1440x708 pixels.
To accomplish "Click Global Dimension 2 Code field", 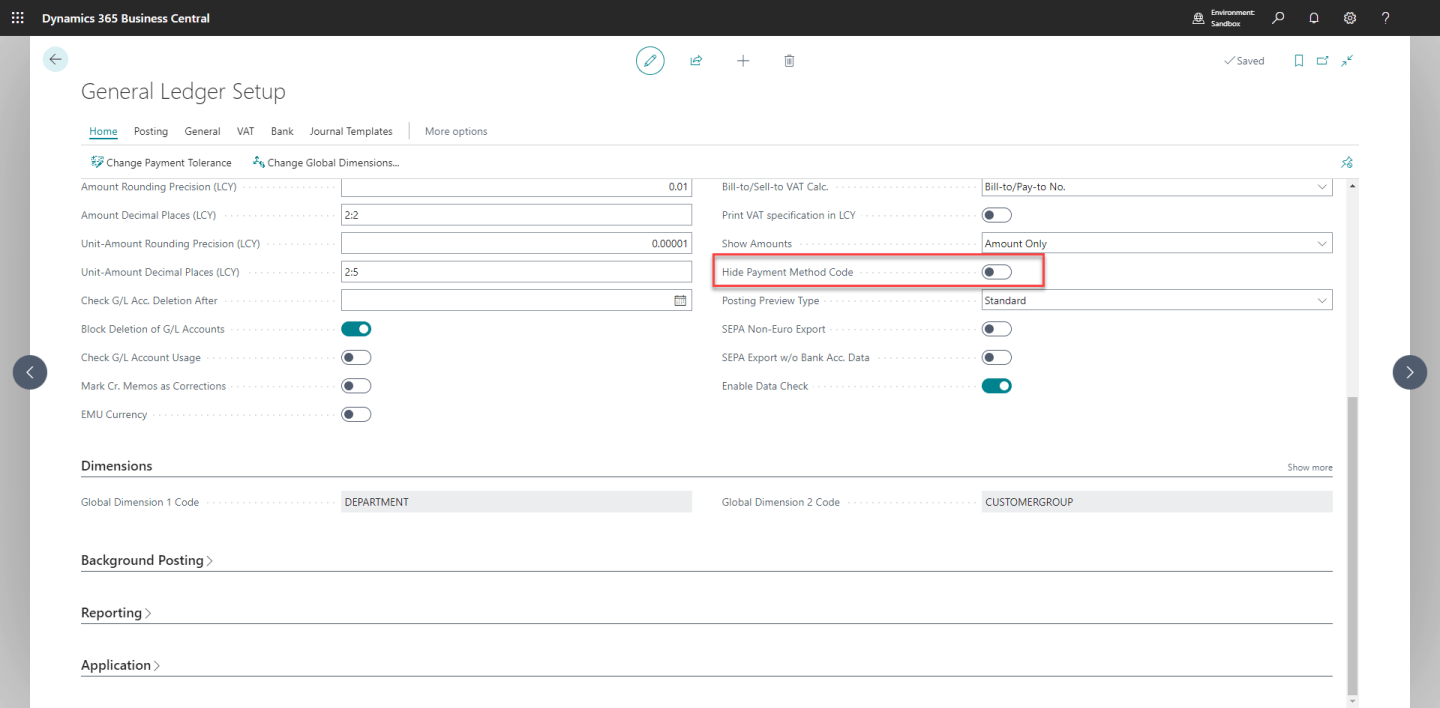I will [1157, 502].
